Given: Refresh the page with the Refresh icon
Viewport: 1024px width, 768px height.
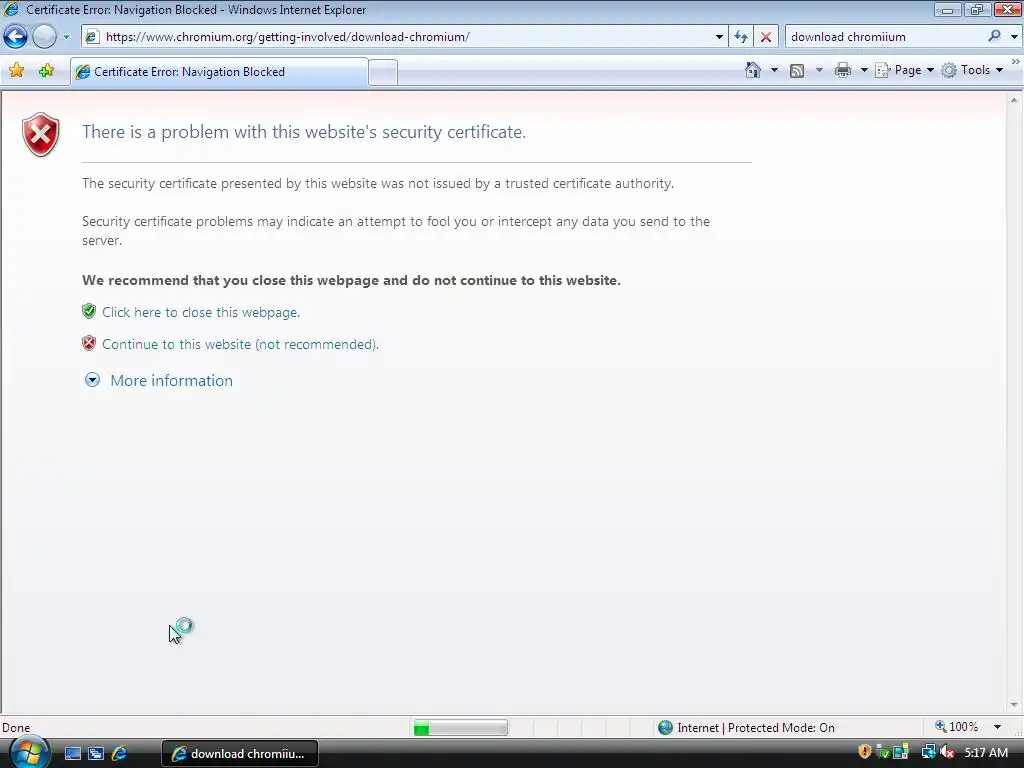Looking at the screenshot, I should [741, 37].
